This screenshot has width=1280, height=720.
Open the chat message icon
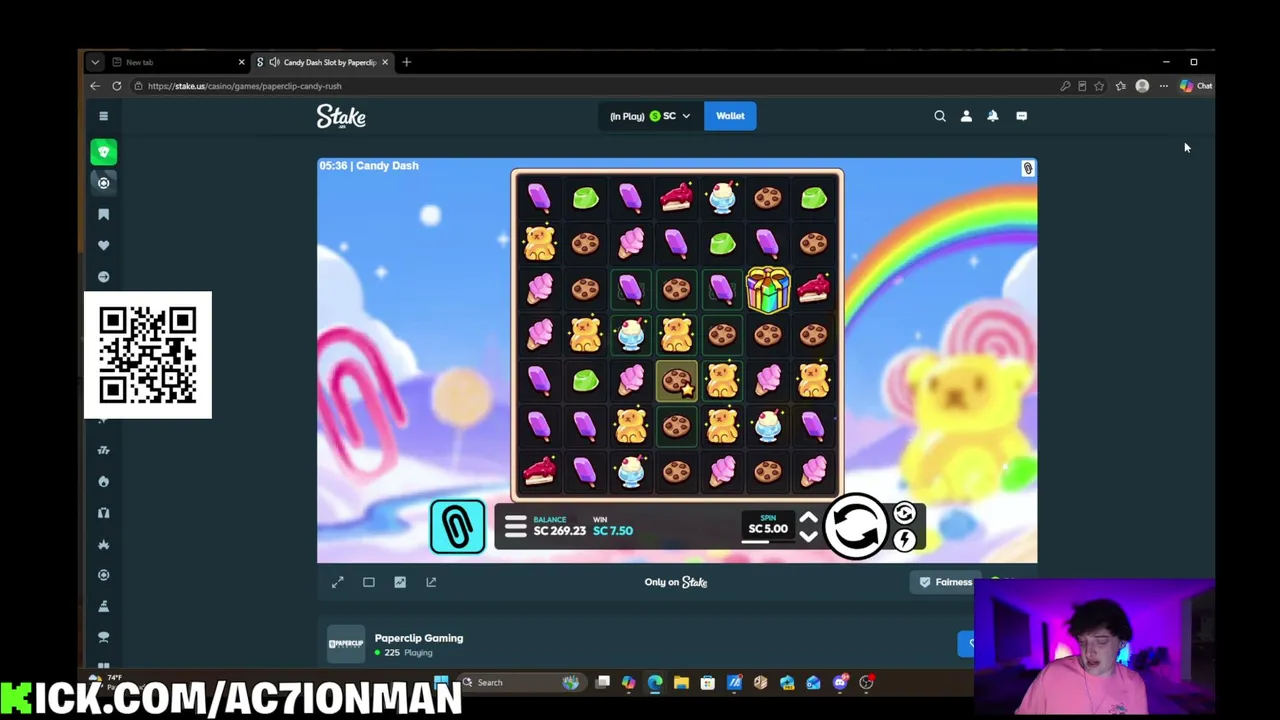(x=1021, y=116)
